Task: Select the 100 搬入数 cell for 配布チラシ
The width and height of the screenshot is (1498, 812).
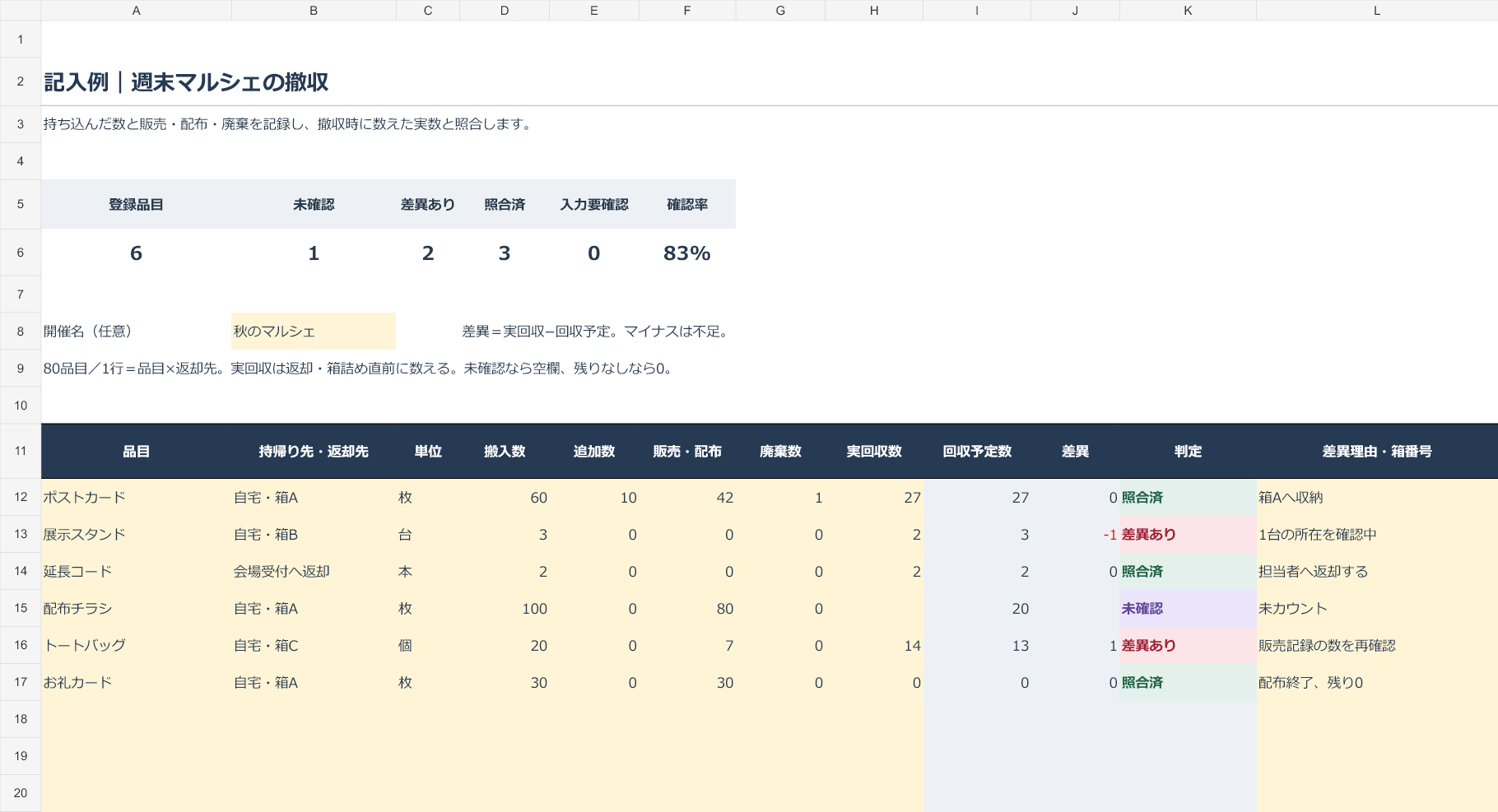Action: coord(505,609)
